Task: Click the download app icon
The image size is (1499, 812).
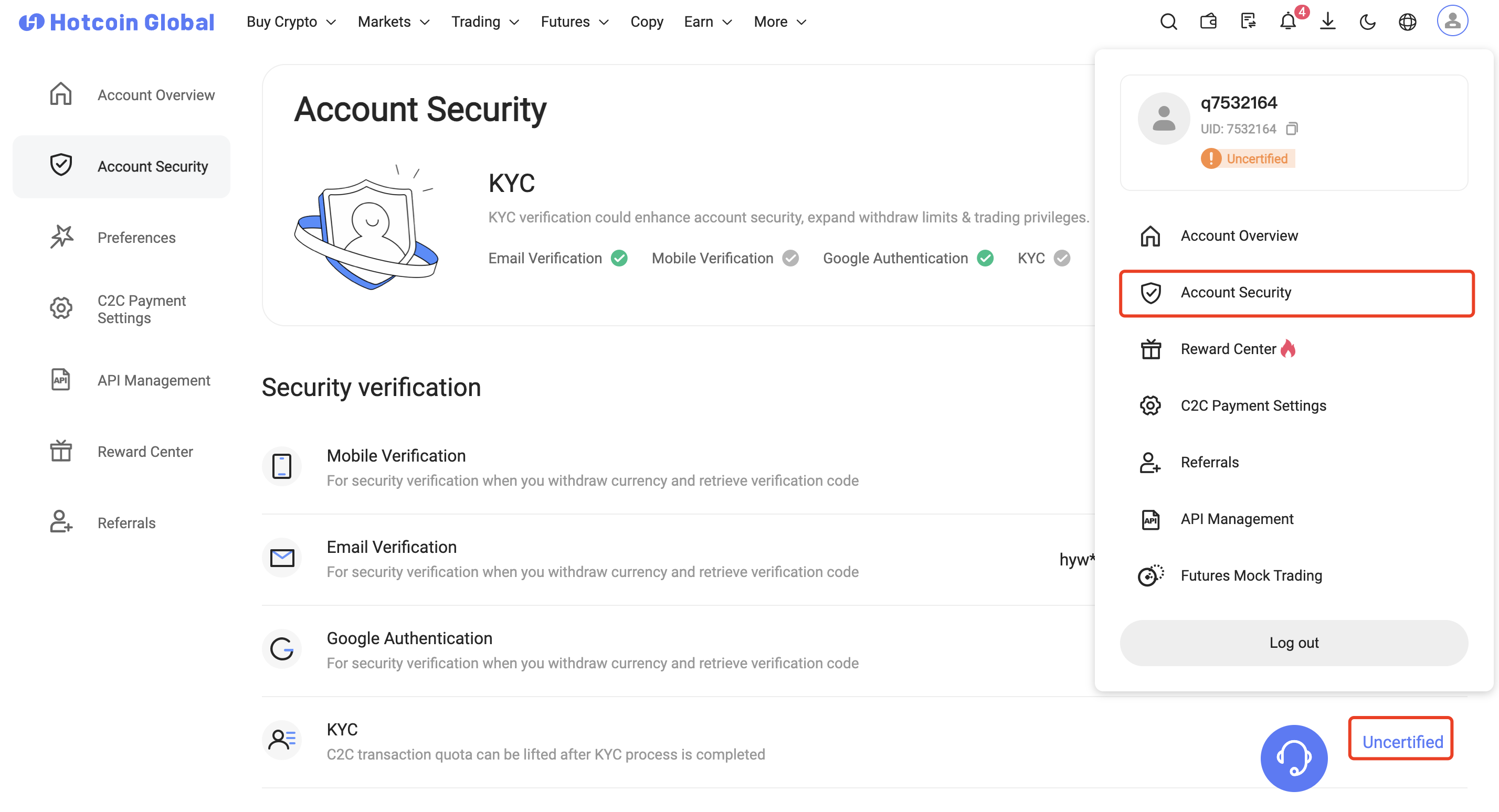Action: [1327, 22]
